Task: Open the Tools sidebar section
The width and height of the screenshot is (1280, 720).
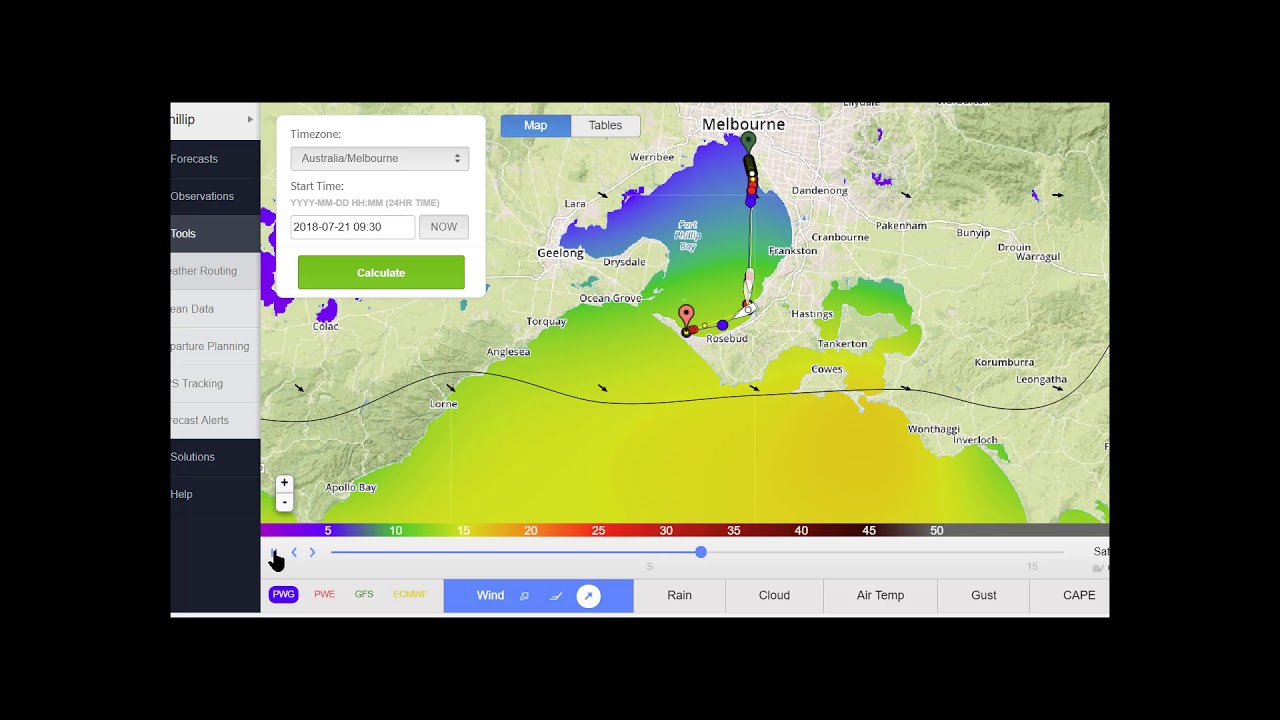Action: click(215, 233)
